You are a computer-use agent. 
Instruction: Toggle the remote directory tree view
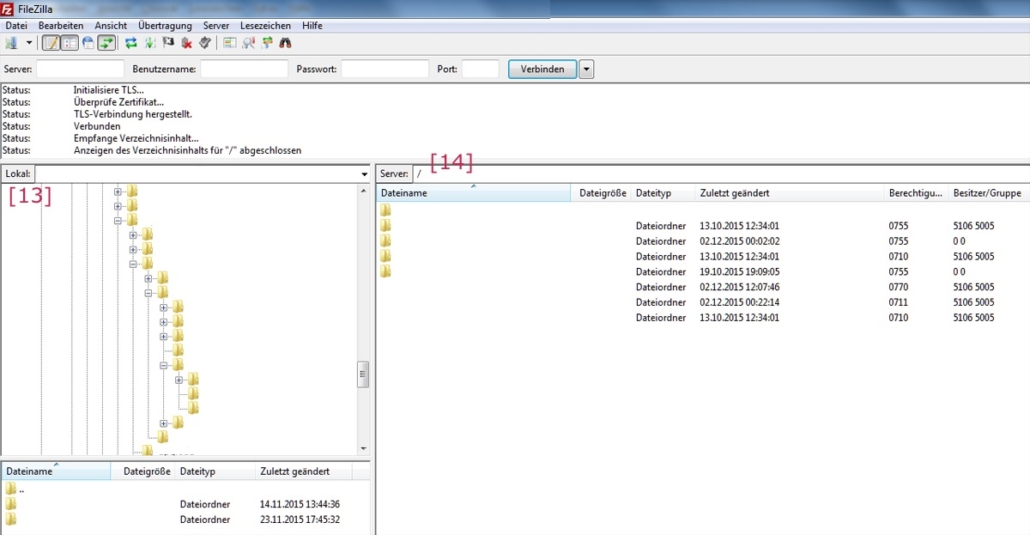[x=87, y=43]
